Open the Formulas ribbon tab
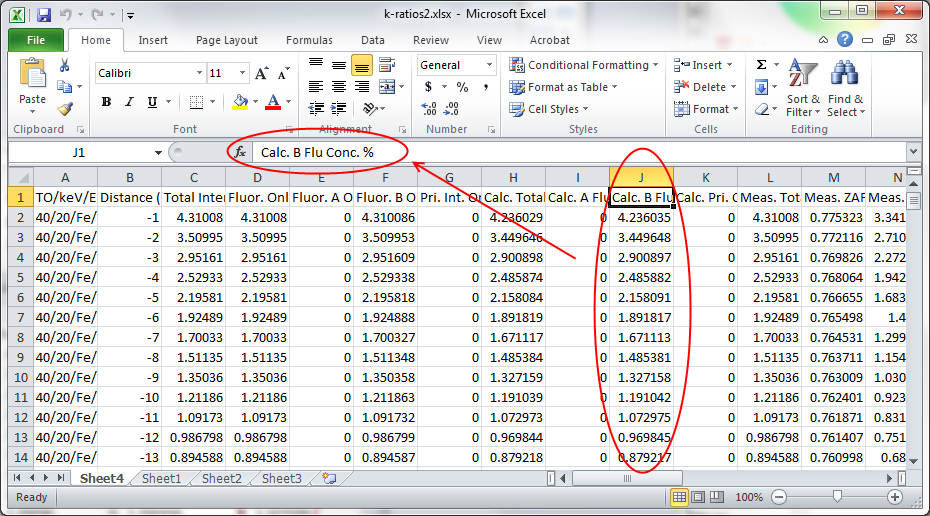The width and height of the screenshot is (930, 516). [309, 40]
